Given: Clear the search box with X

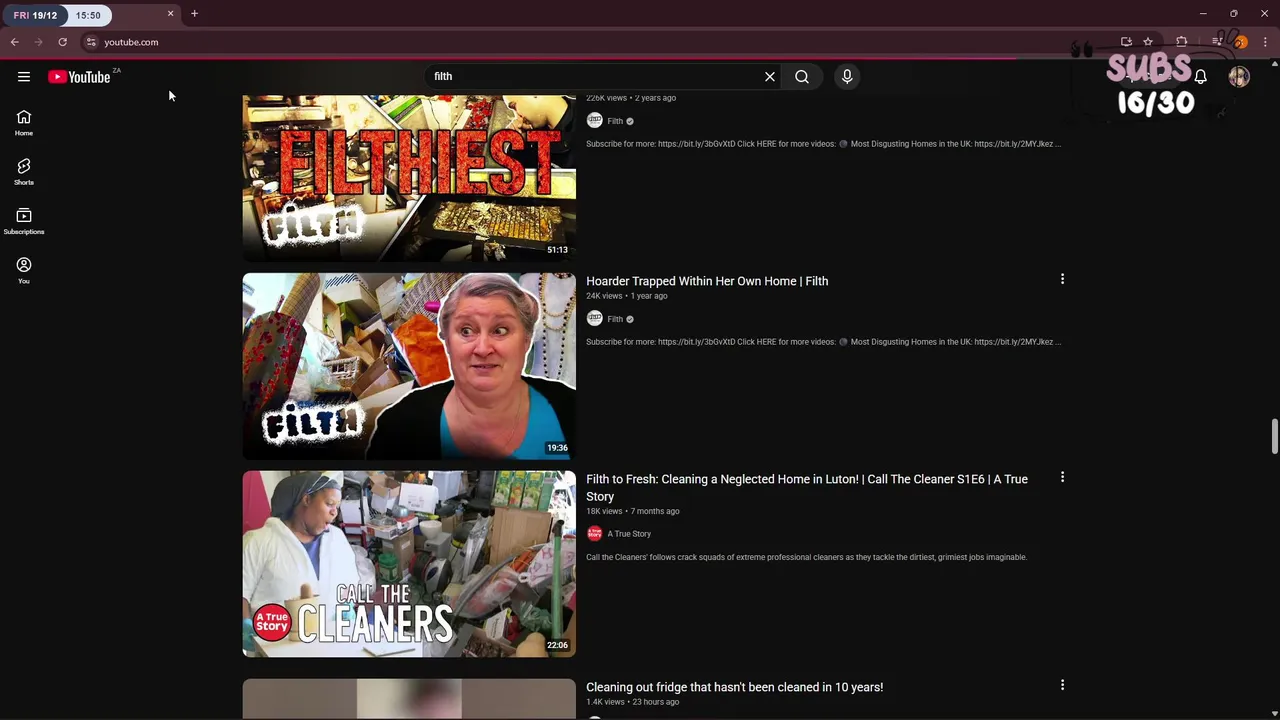Looking at the screenshot, I should (770, 77).
